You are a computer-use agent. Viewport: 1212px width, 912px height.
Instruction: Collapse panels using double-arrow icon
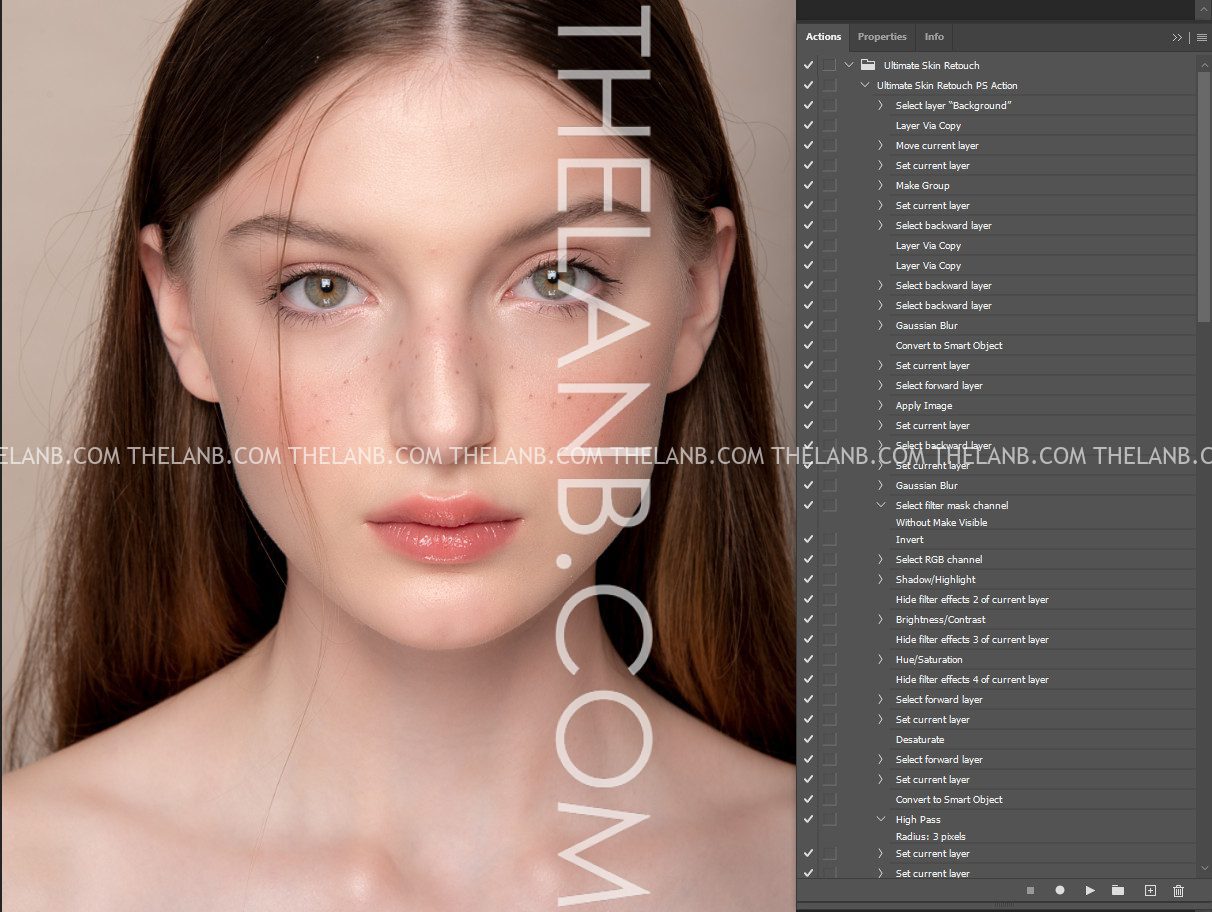point(1177,37)
